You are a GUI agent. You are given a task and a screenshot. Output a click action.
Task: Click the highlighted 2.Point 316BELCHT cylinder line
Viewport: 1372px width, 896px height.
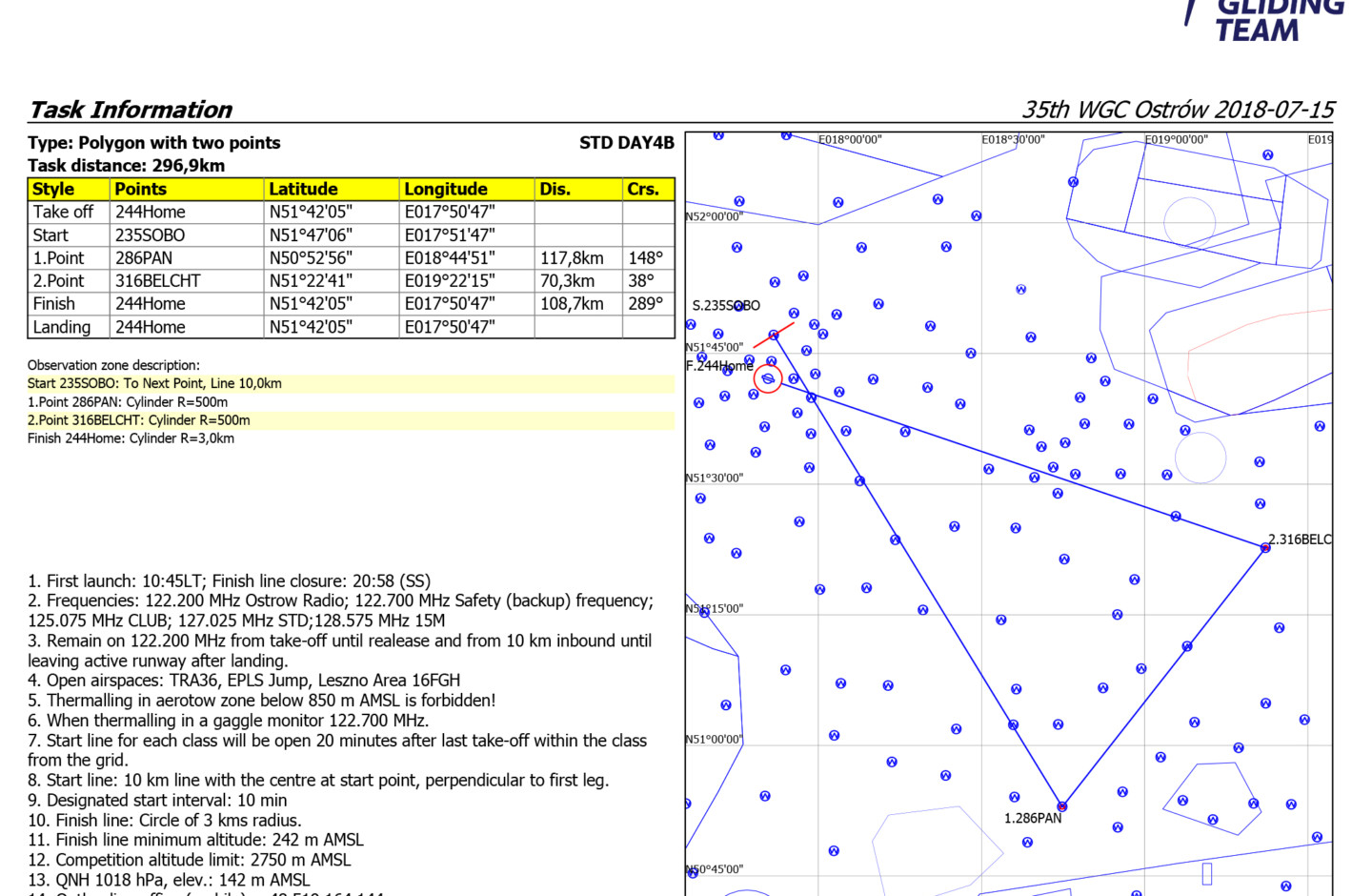click(139, 420)
